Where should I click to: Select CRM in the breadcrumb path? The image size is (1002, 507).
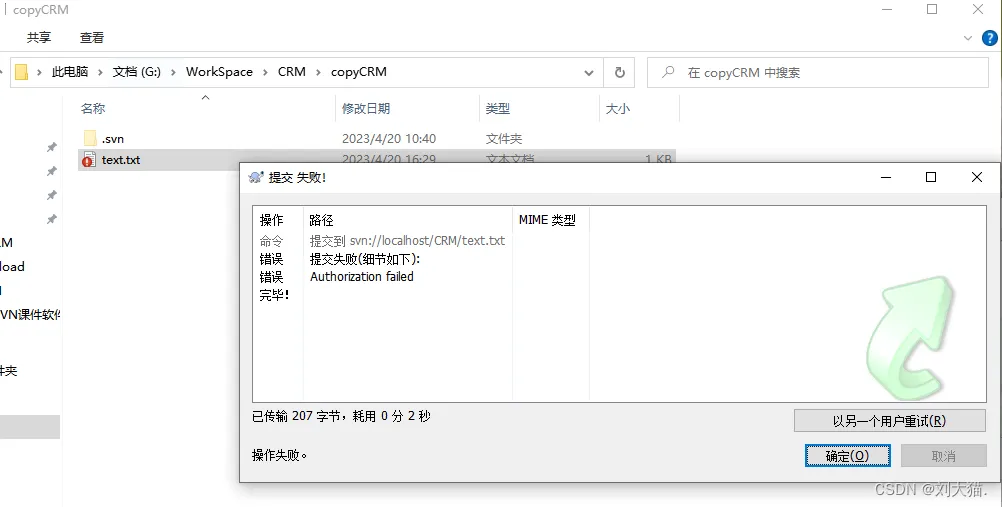[291, 72]
